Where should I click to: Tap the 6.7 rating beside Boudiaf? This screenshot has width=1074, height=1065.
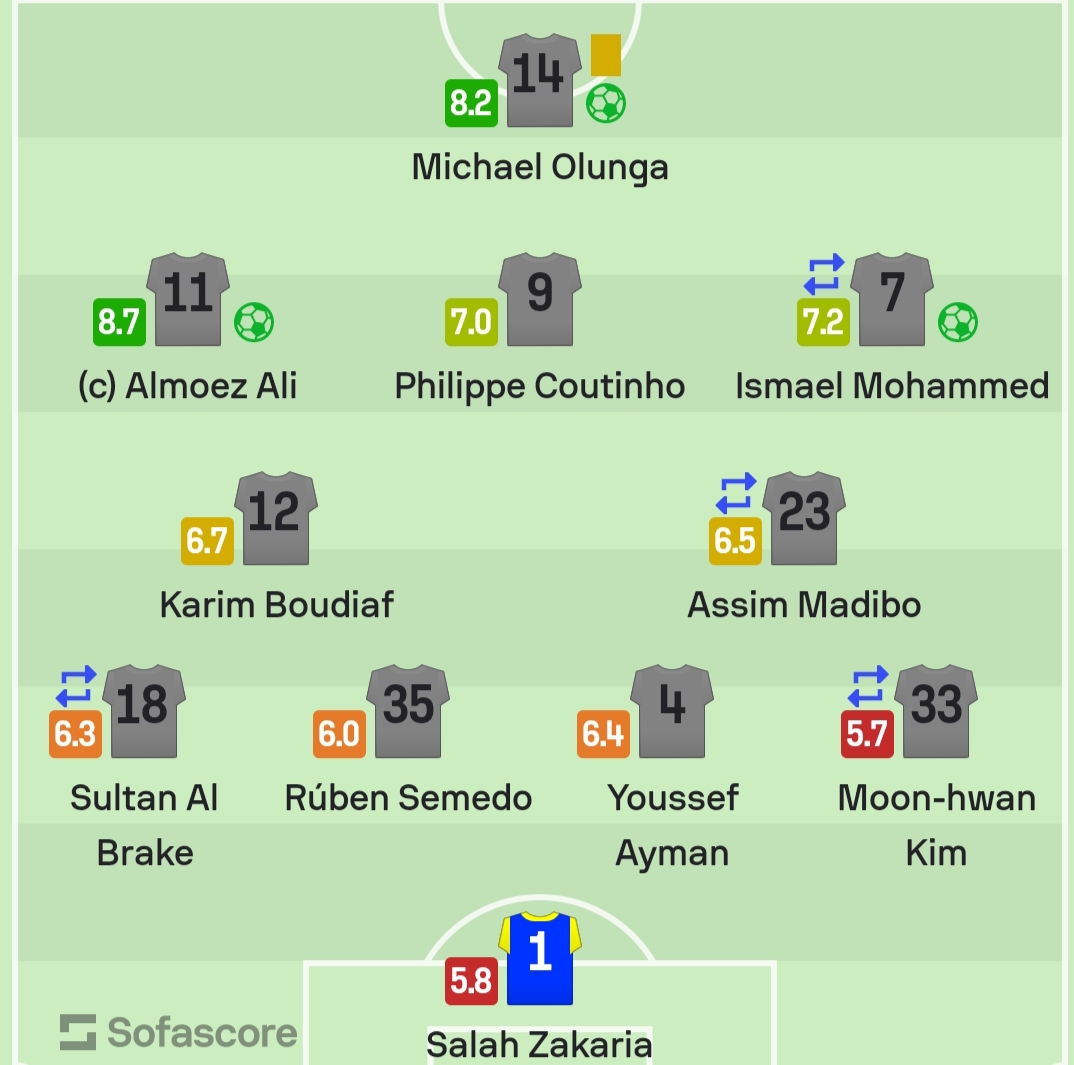click(x=207, y=541)
